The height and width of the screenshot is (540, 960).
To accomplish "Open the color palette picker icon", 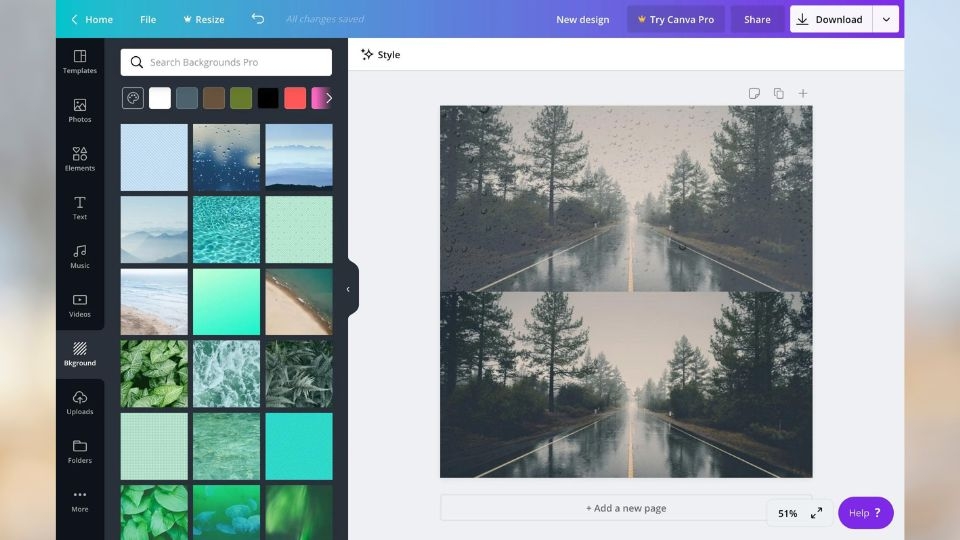I will (x=133, y=98).
